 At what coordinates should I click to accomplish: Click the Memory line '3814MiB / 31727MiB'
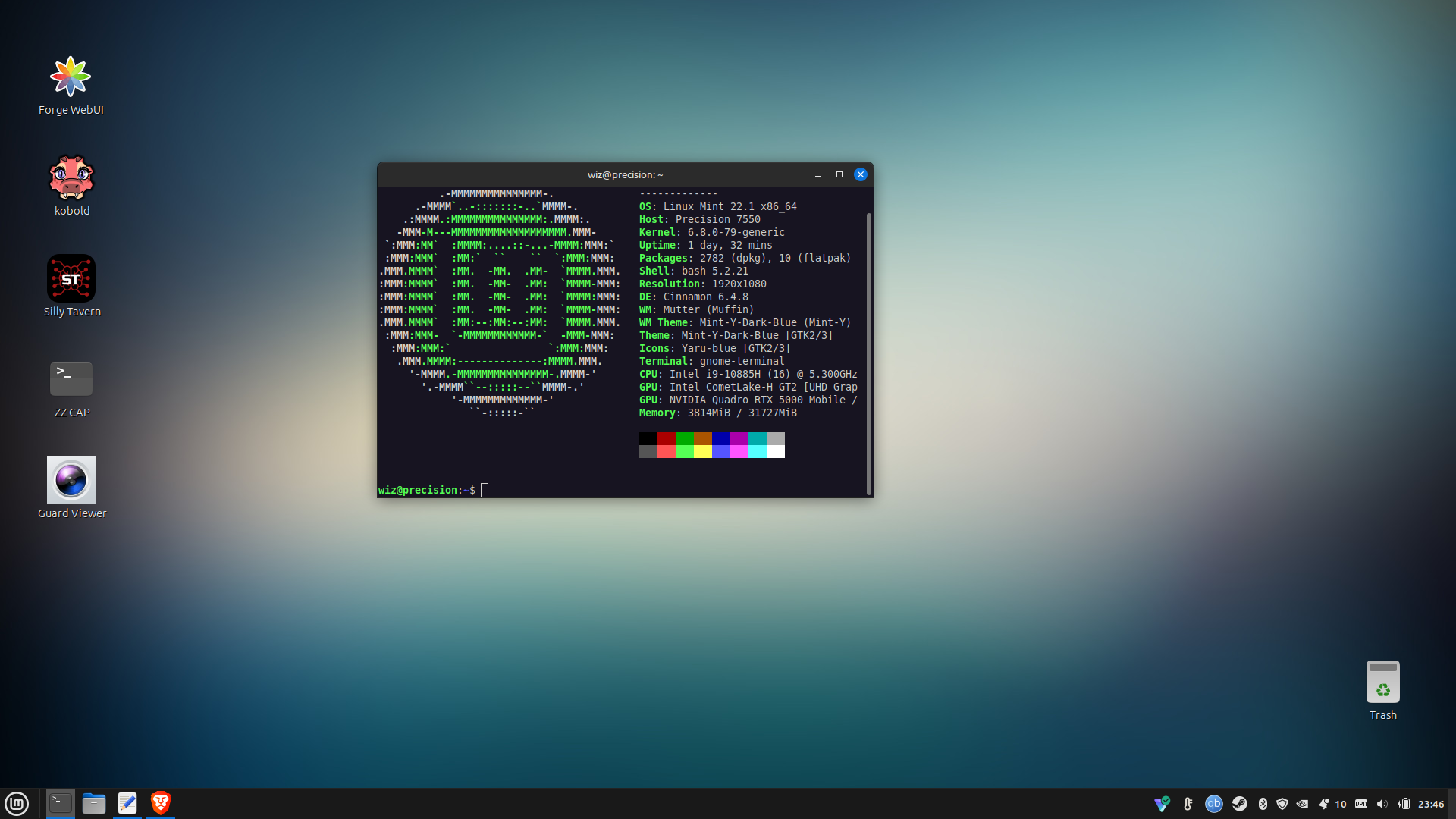point(717,413)
